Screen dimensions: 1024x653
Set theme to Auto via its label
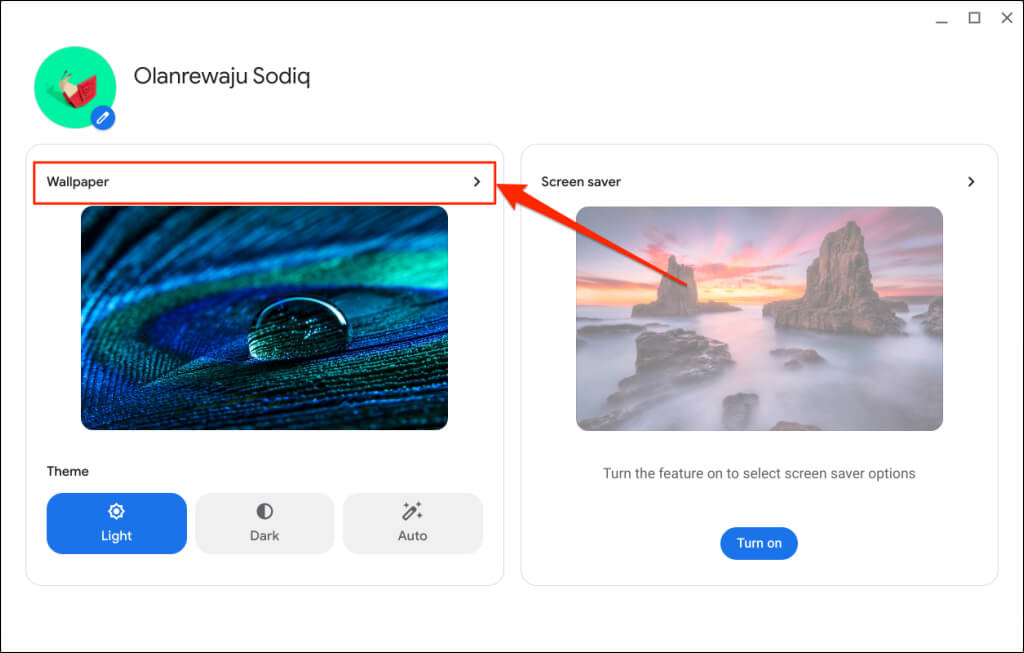click(x=412, y=536)
